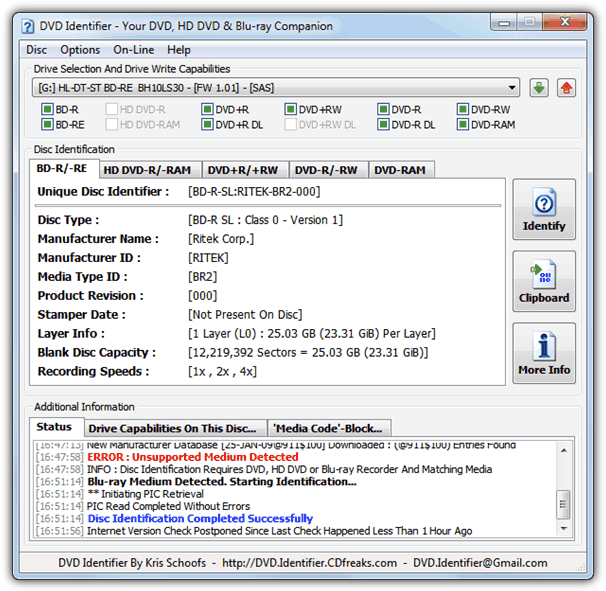This screenshot has width=606, height=591.
Task: Click the Internet Version Check Postponed line
Action: 280,531
